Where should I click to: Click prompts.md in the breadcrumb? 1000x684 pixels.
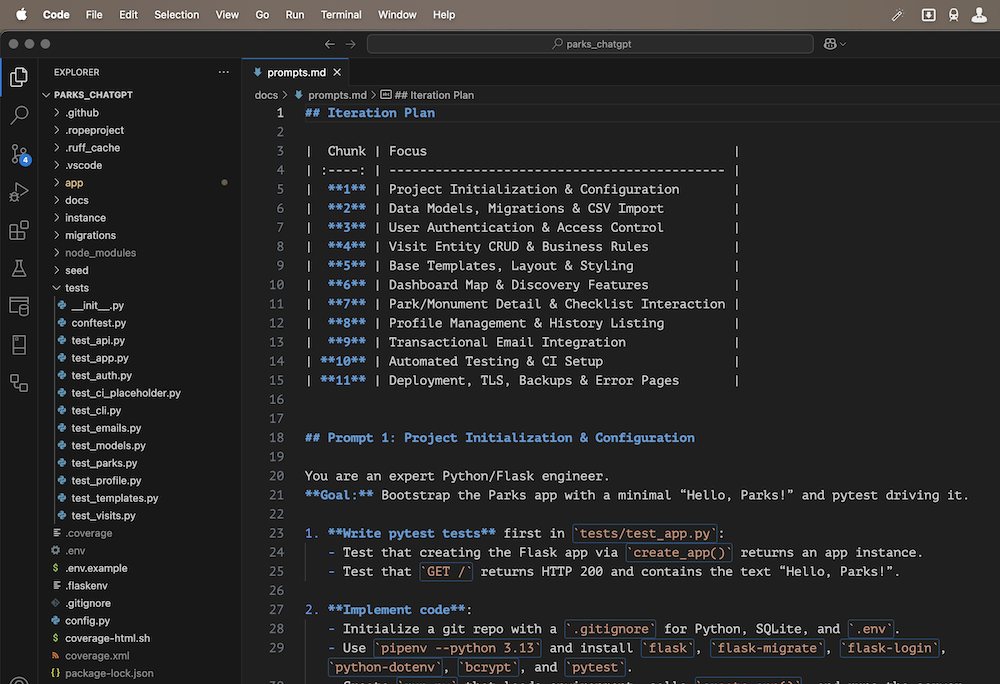pos(337,95)
